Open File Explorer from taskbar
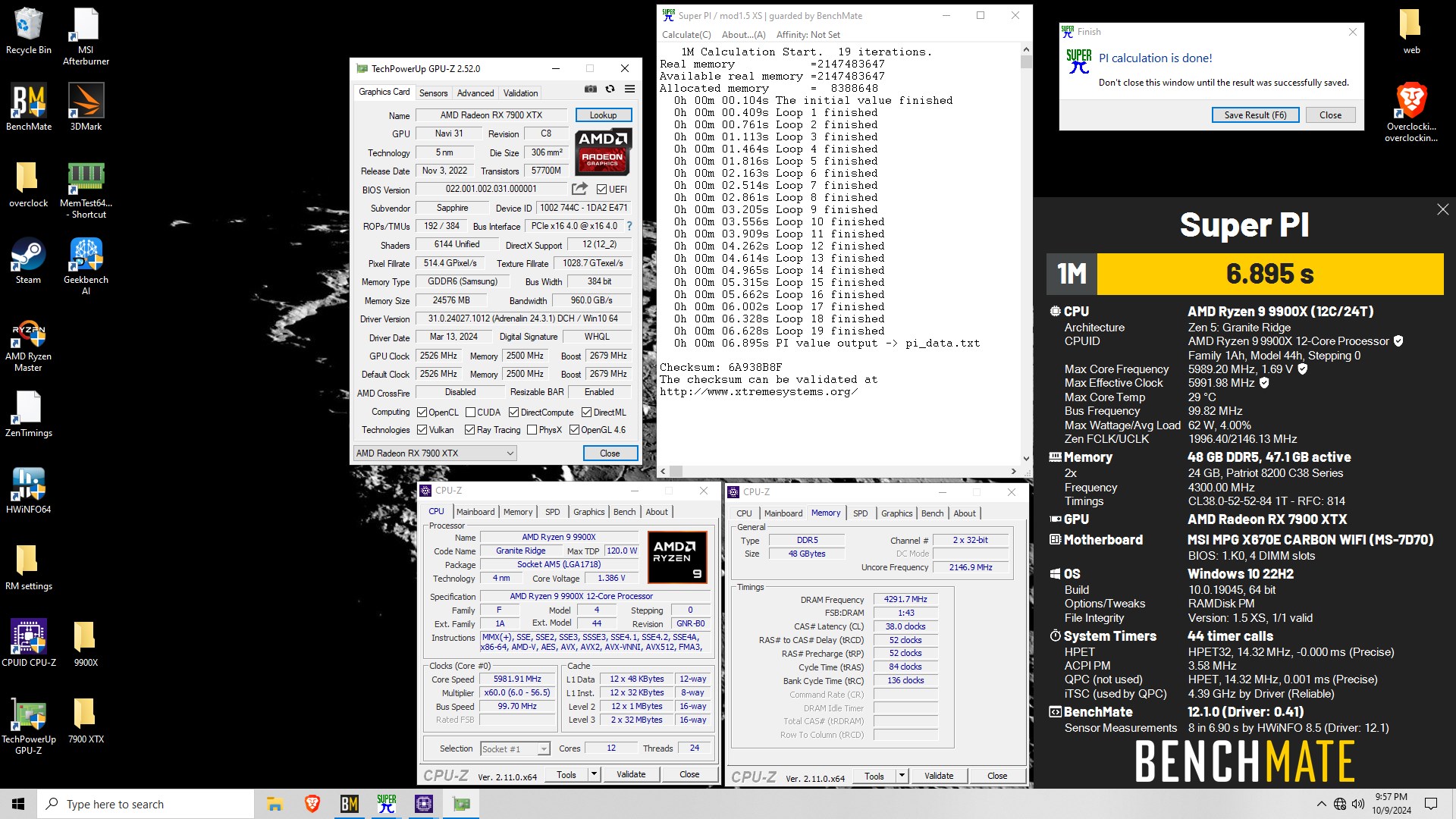Image resolution: width=1456 pixels, height=819 pixels. 275,804
